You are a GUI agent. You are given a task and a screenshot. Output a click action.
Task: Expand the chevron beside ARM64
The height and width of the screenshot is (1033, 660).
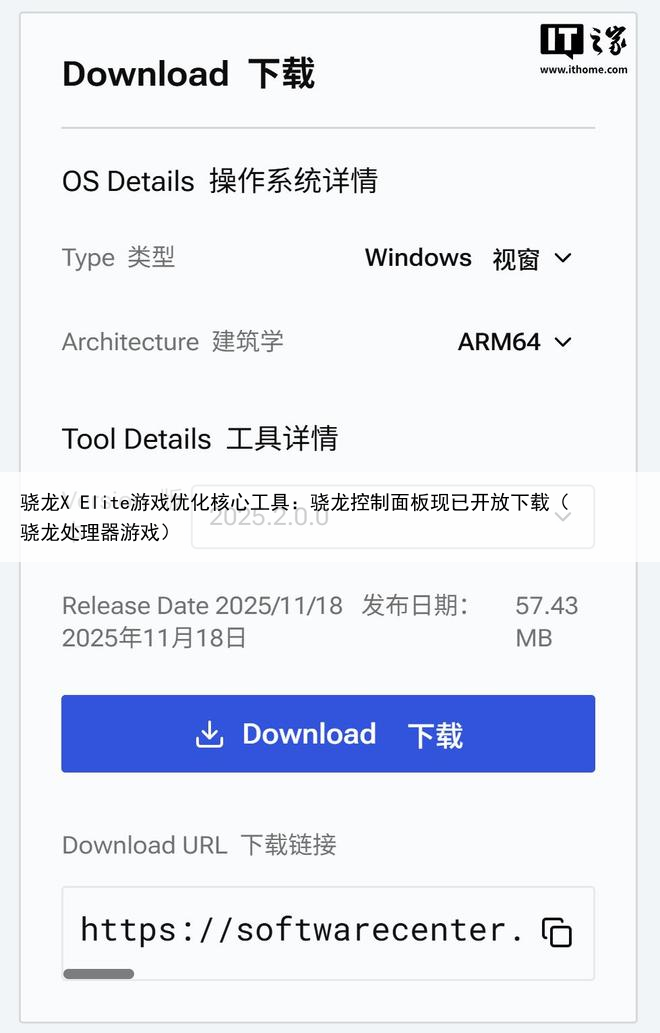tap(563, 342)
